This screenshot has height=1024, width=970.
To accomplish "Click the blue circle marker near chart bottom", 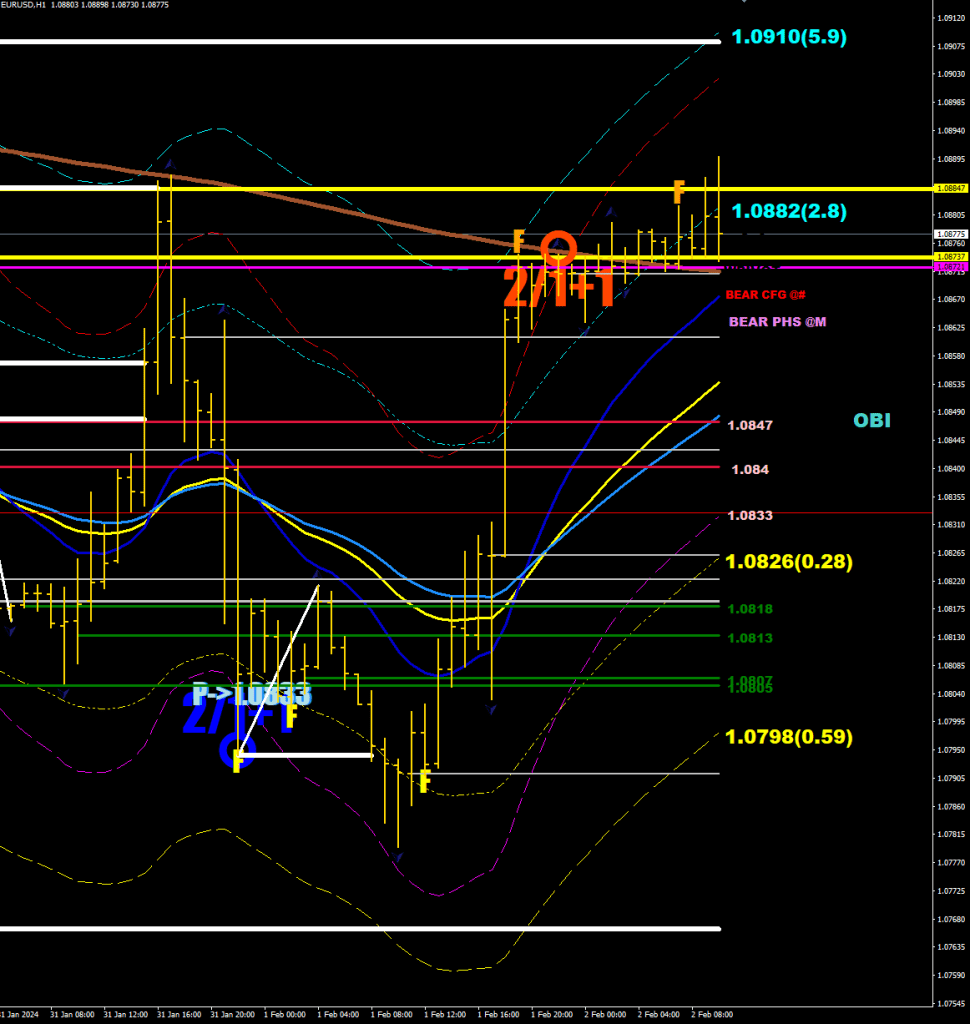I will click(241, 748).
